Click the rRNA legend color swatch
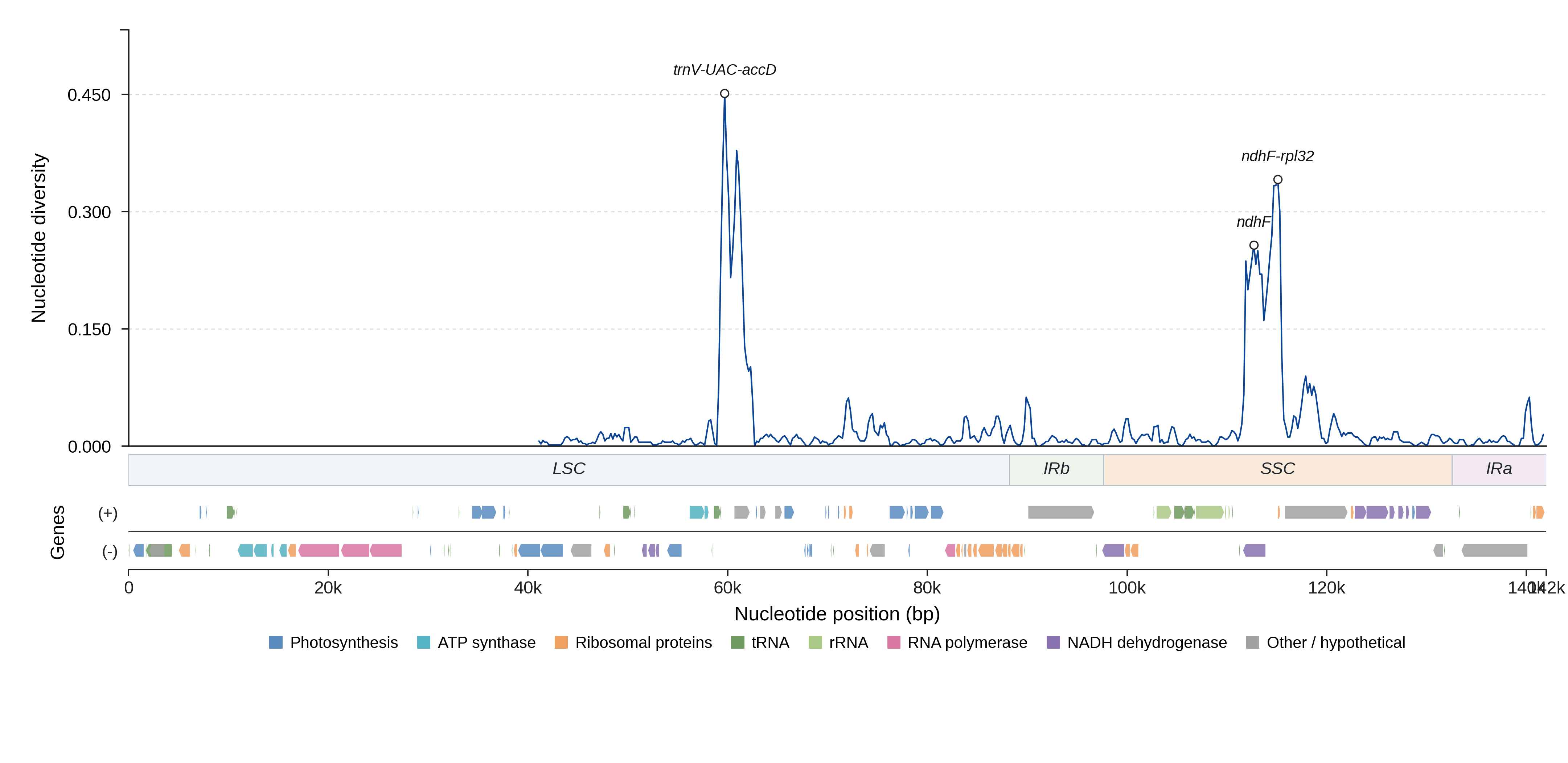The height and width of the screenshot is (763, 1568). [815, 642]
